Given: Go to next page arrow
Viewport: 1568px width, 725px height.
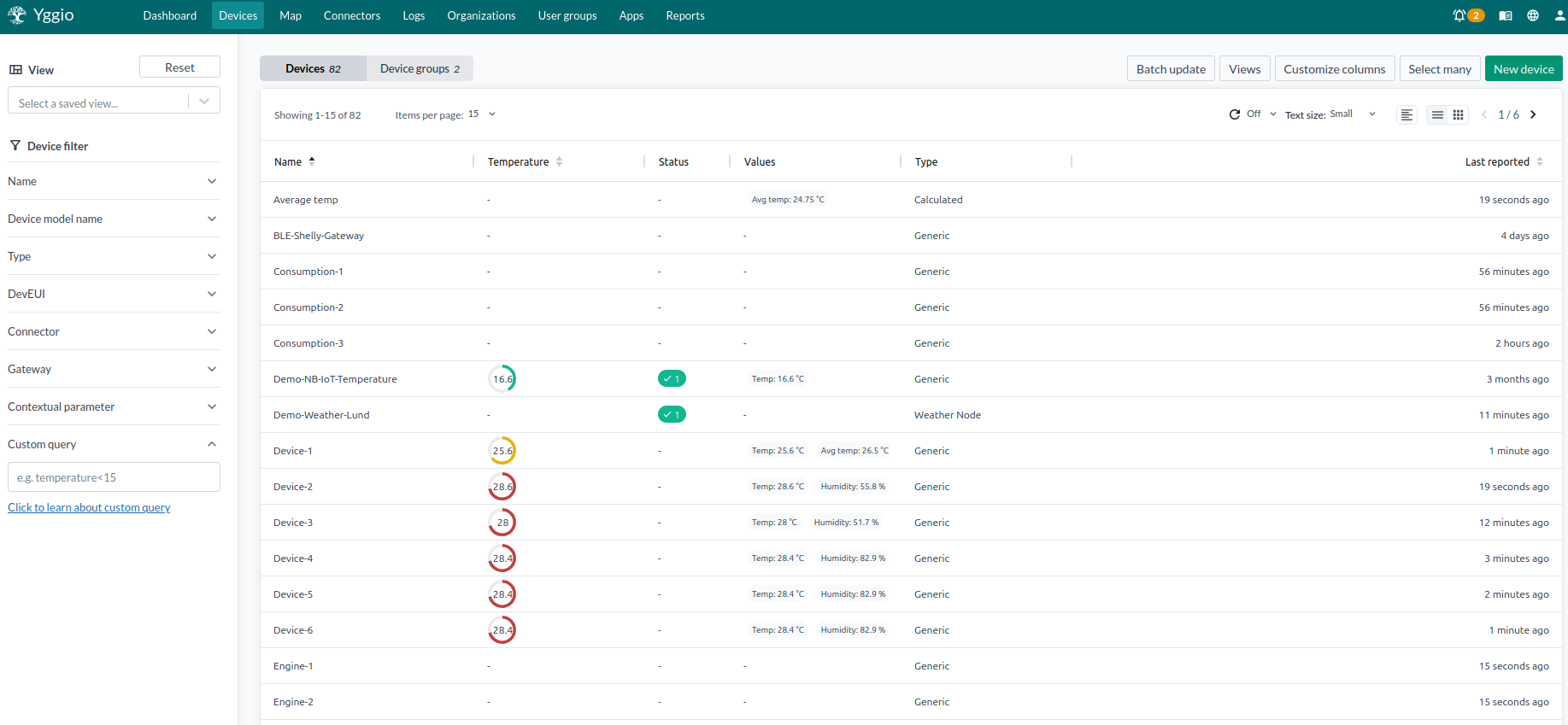Looking at the screenshot, I should (1534, 114).
